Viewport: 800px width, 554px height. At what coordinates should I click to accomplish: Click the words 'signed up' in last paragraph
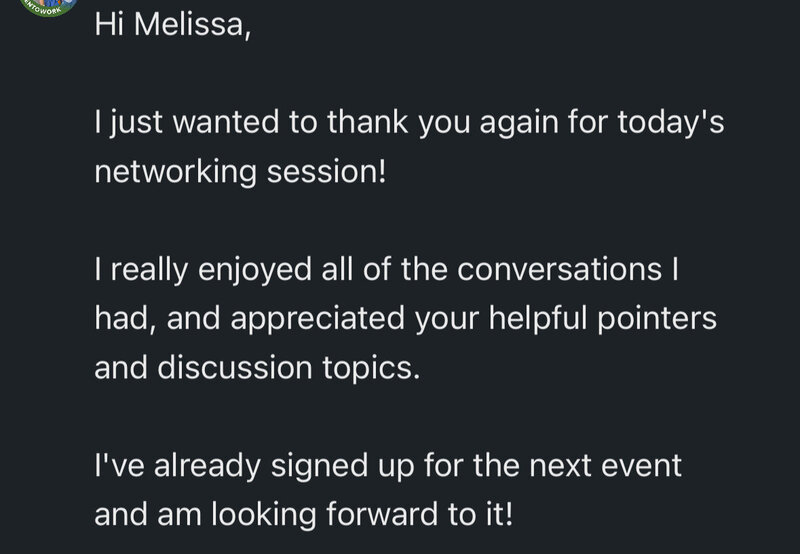[x=342, y=466]
